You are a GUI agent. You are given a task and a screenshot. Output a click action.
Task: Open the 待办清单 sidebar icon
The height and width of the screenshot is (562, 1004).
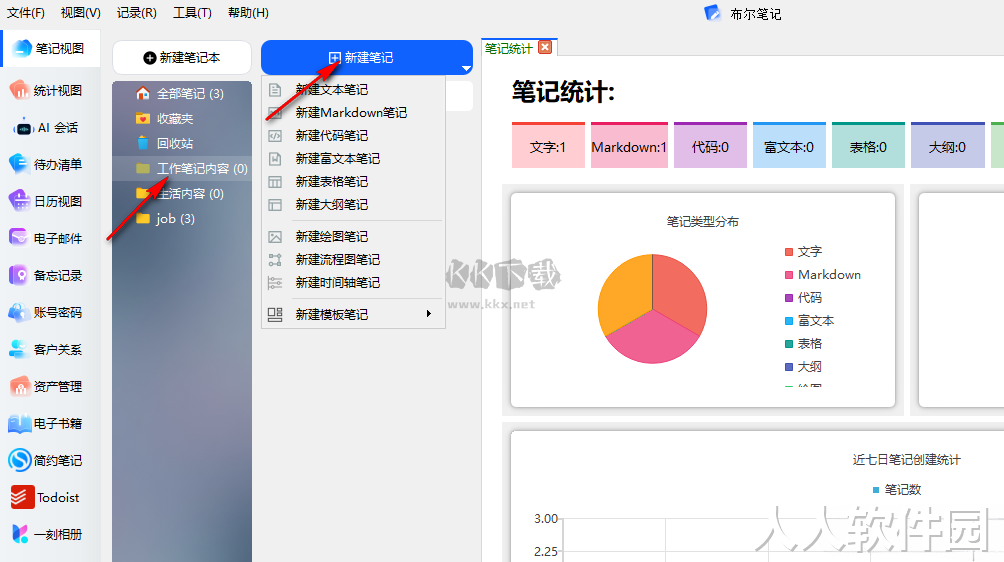click(19, 165)
